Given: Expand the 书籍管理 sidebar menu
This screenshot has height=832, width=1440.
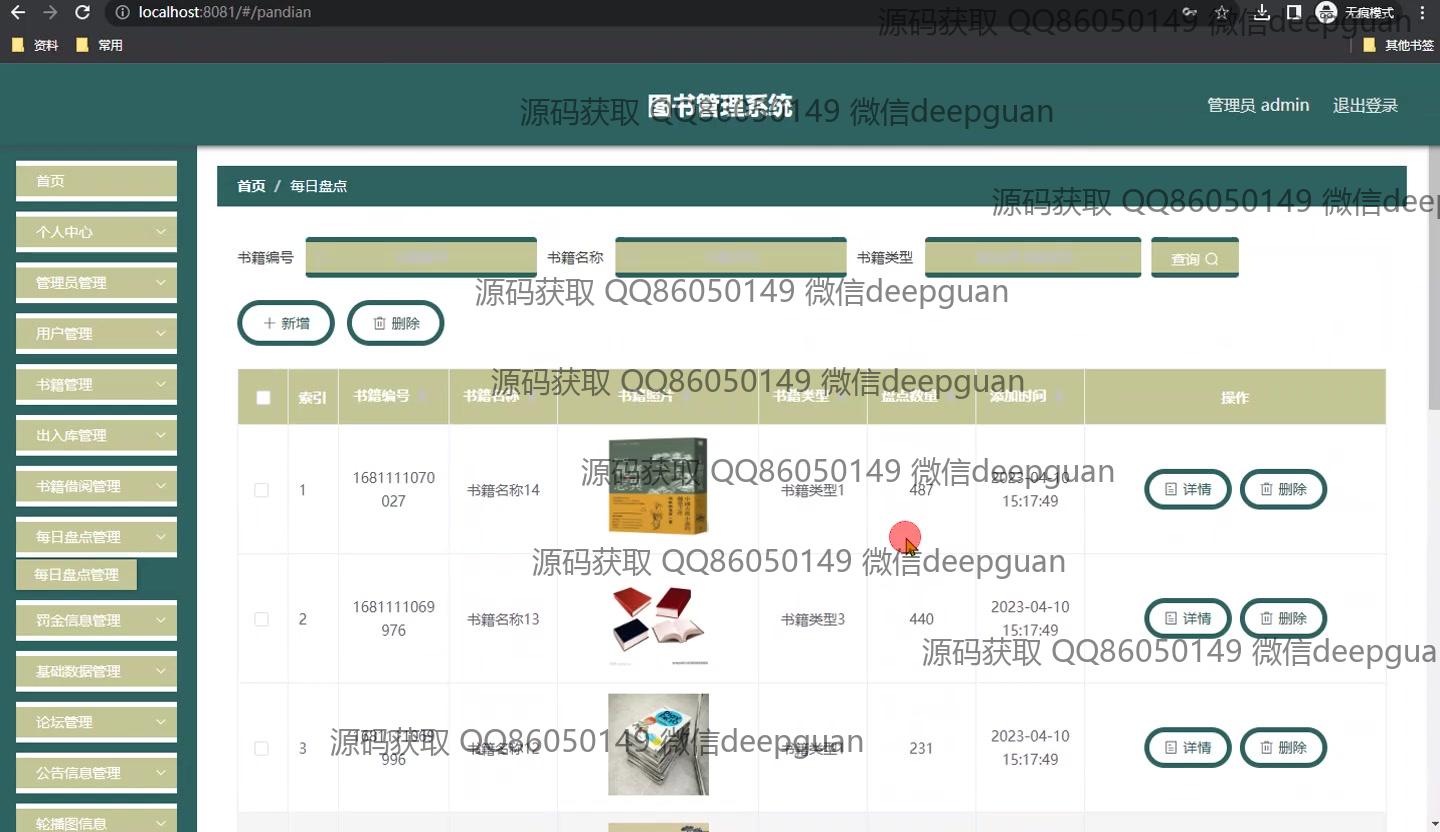Looking at the screenshot, I should (96, 385).
